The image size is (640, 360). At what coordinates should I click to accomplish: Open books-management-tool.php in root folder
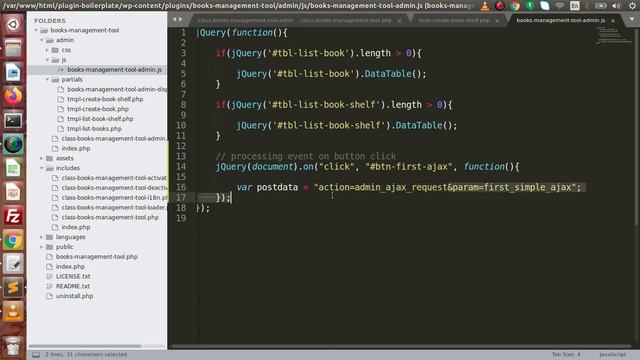coord(97,257)
